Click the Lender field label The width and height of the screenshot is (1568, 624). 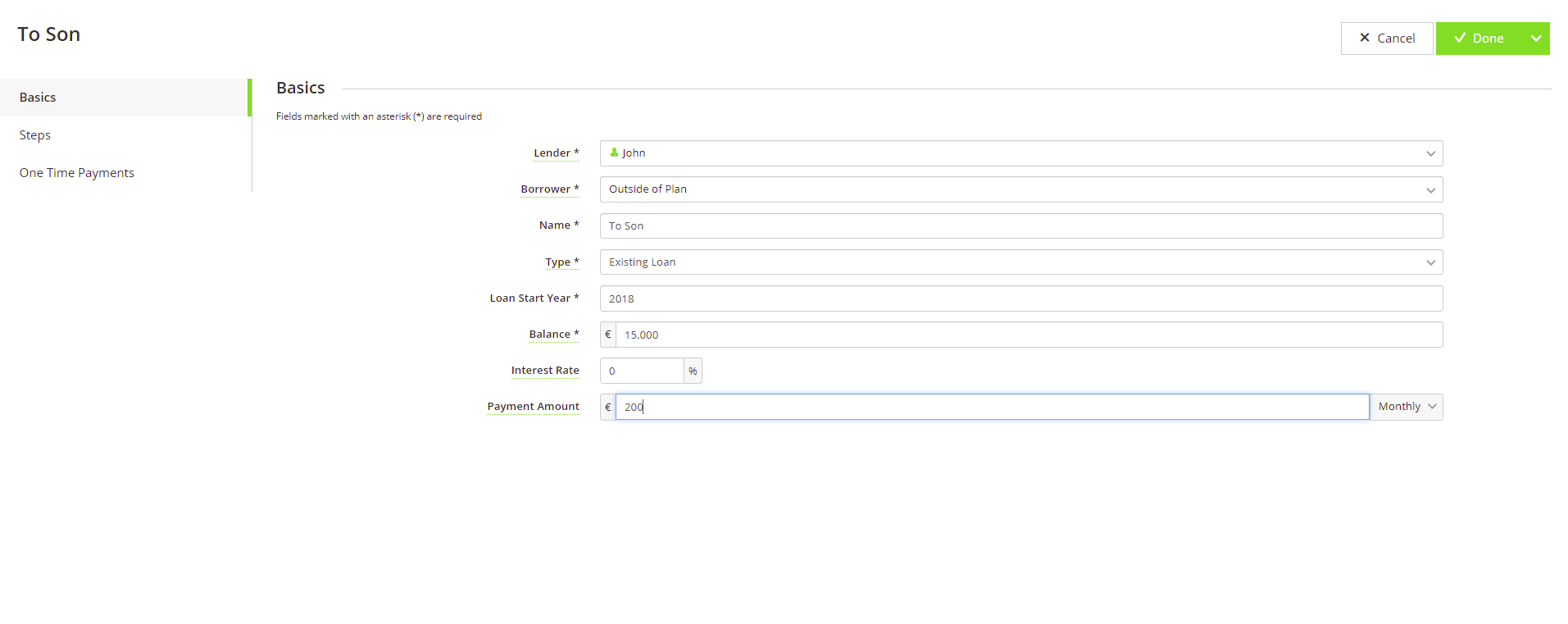[x=556, y=153]
